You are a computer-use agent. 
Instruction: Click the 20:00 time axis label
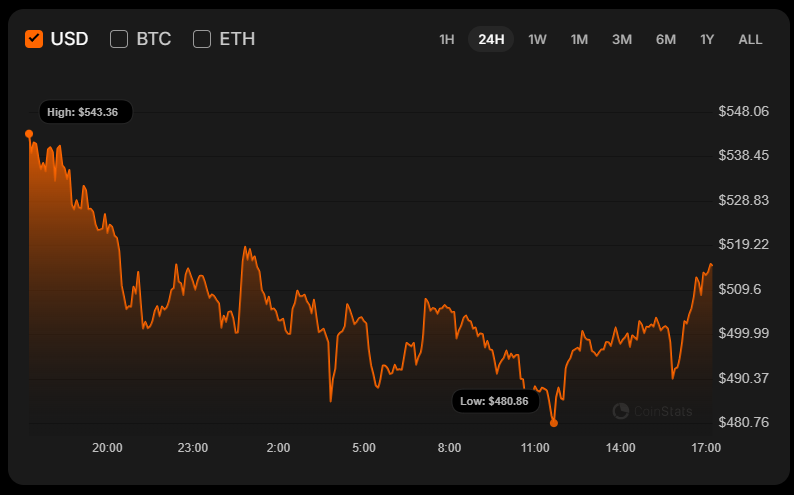[107, 447]
